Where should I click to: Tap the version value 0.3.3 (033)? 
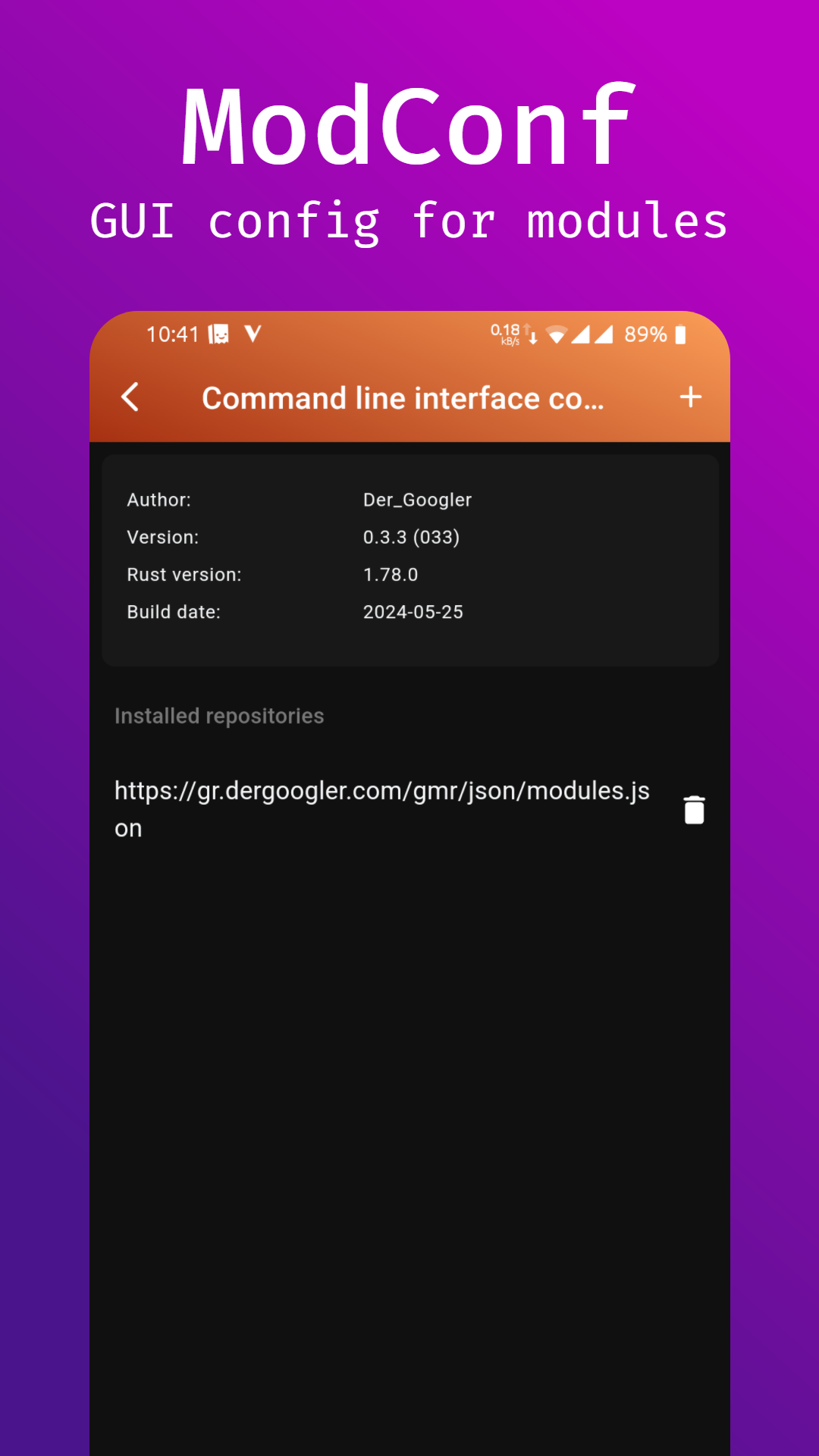[411, 537]
